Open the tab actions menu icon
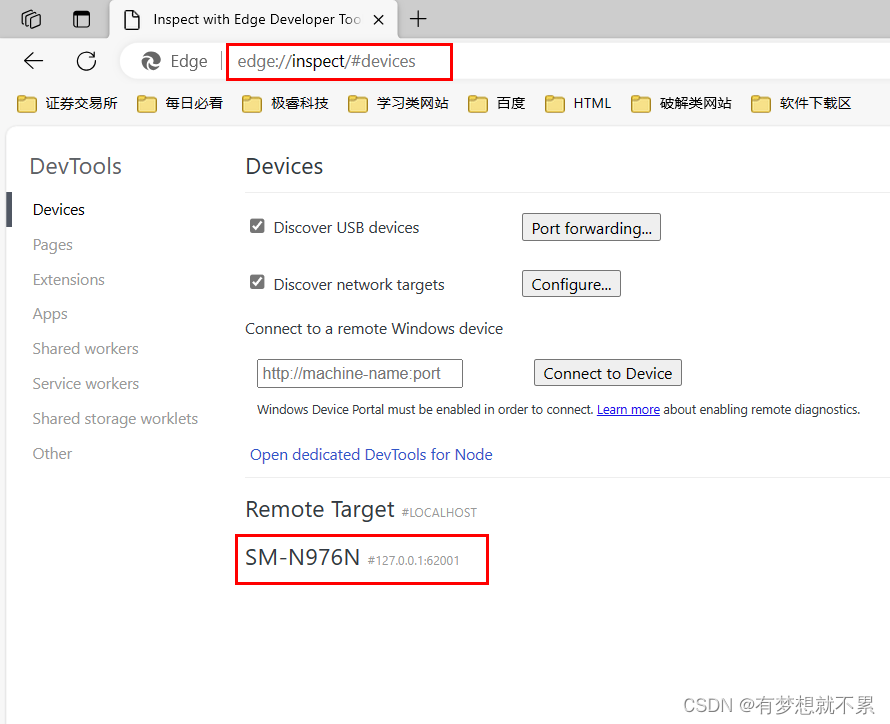The height and width of the screenshot is (724, 890). click(81, 19)
